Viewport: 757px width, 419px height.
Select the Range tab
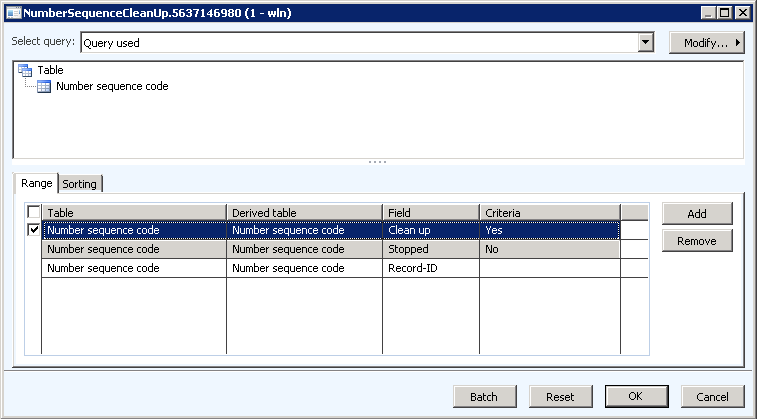coord(36,183)
